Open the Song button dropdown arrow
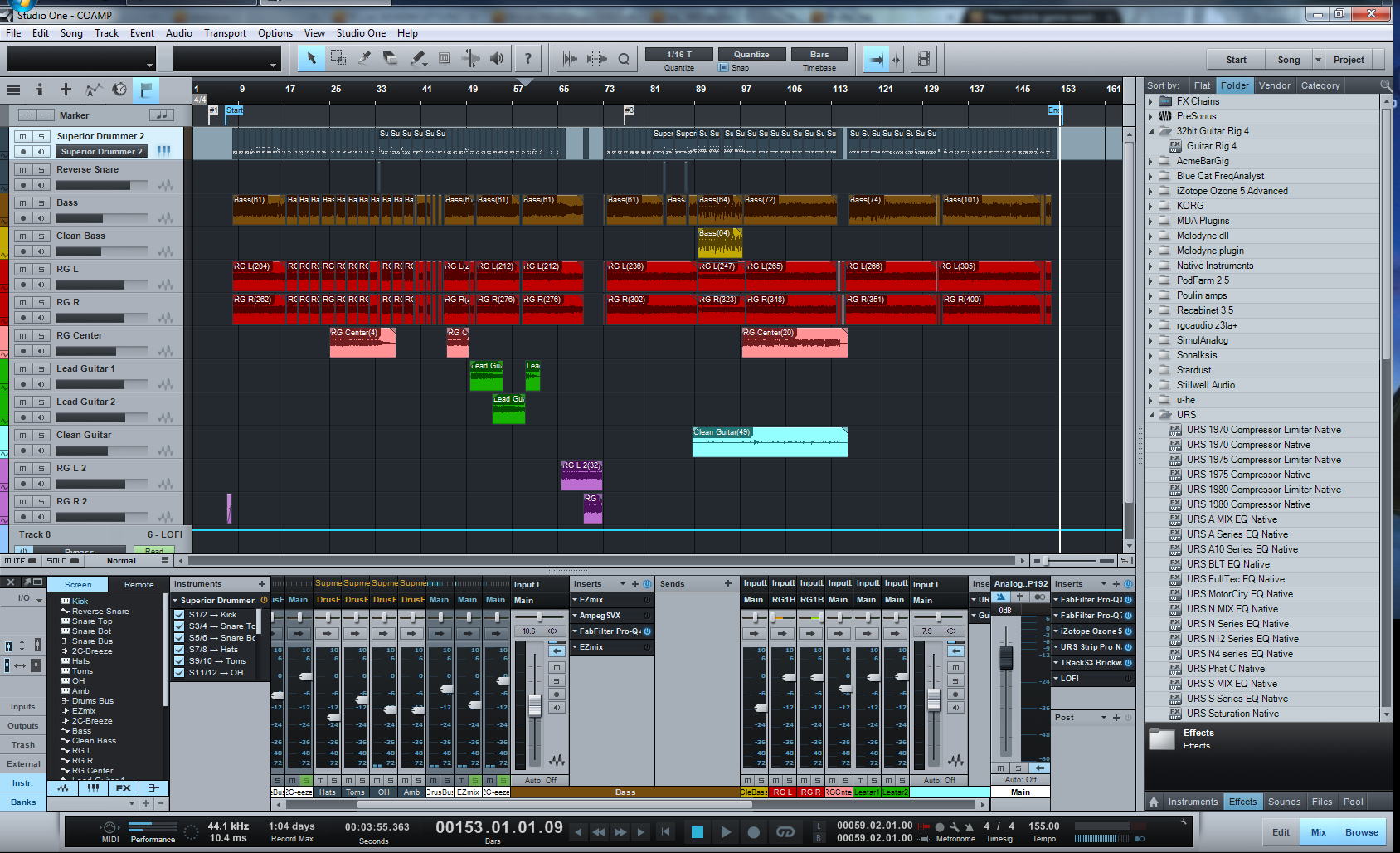Screen dimensions: 1400x853 click(x=1318, y=60)
